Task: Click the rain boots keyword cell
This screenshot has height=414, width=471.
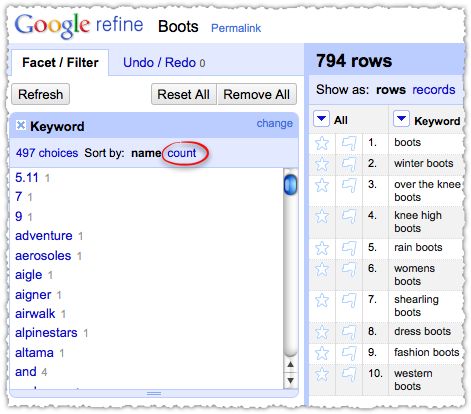Action: pos(418,247)
